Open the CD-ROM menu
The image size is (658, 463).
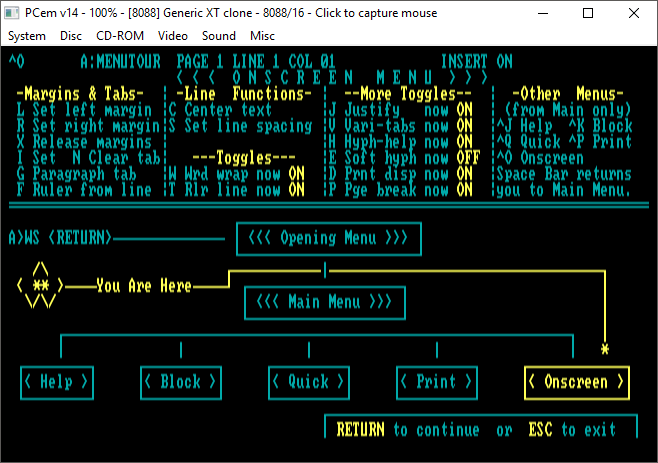pyautogui.click(x=120, y=36)
